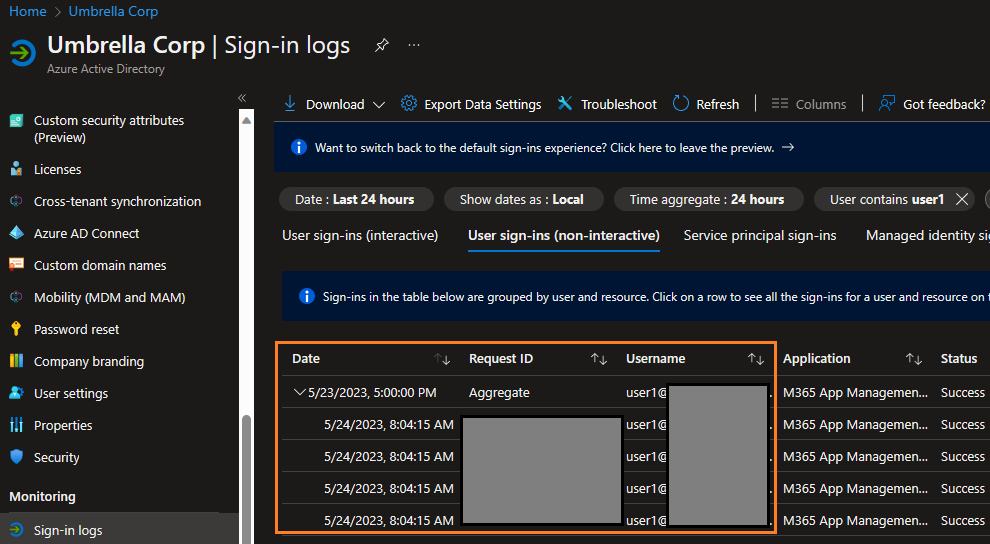Sort by Request ID column arrows

point(599,359)
